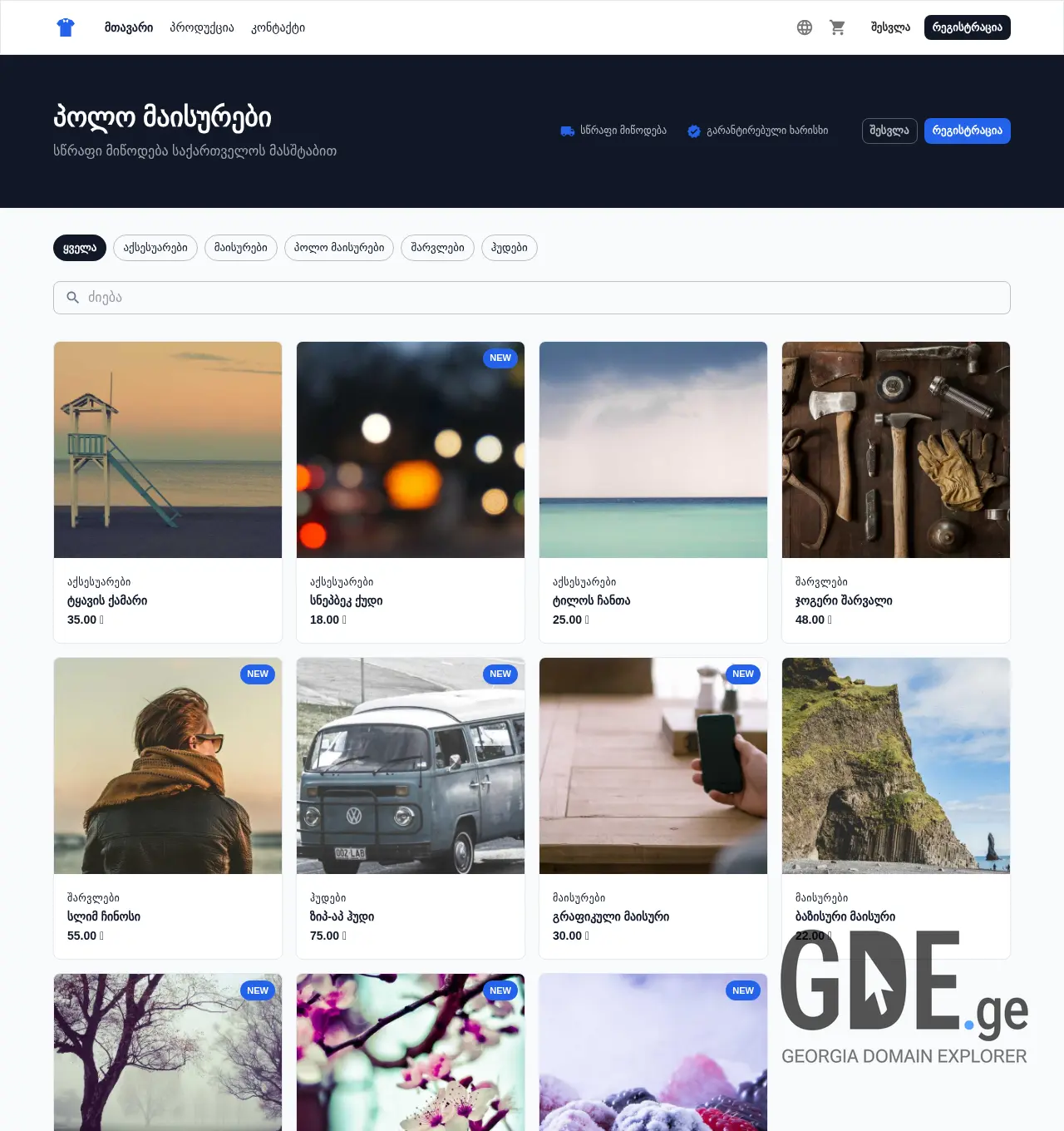
Task: Click the 55.00 price of სლიმ ჩინოსი
Action: [86, 936]
